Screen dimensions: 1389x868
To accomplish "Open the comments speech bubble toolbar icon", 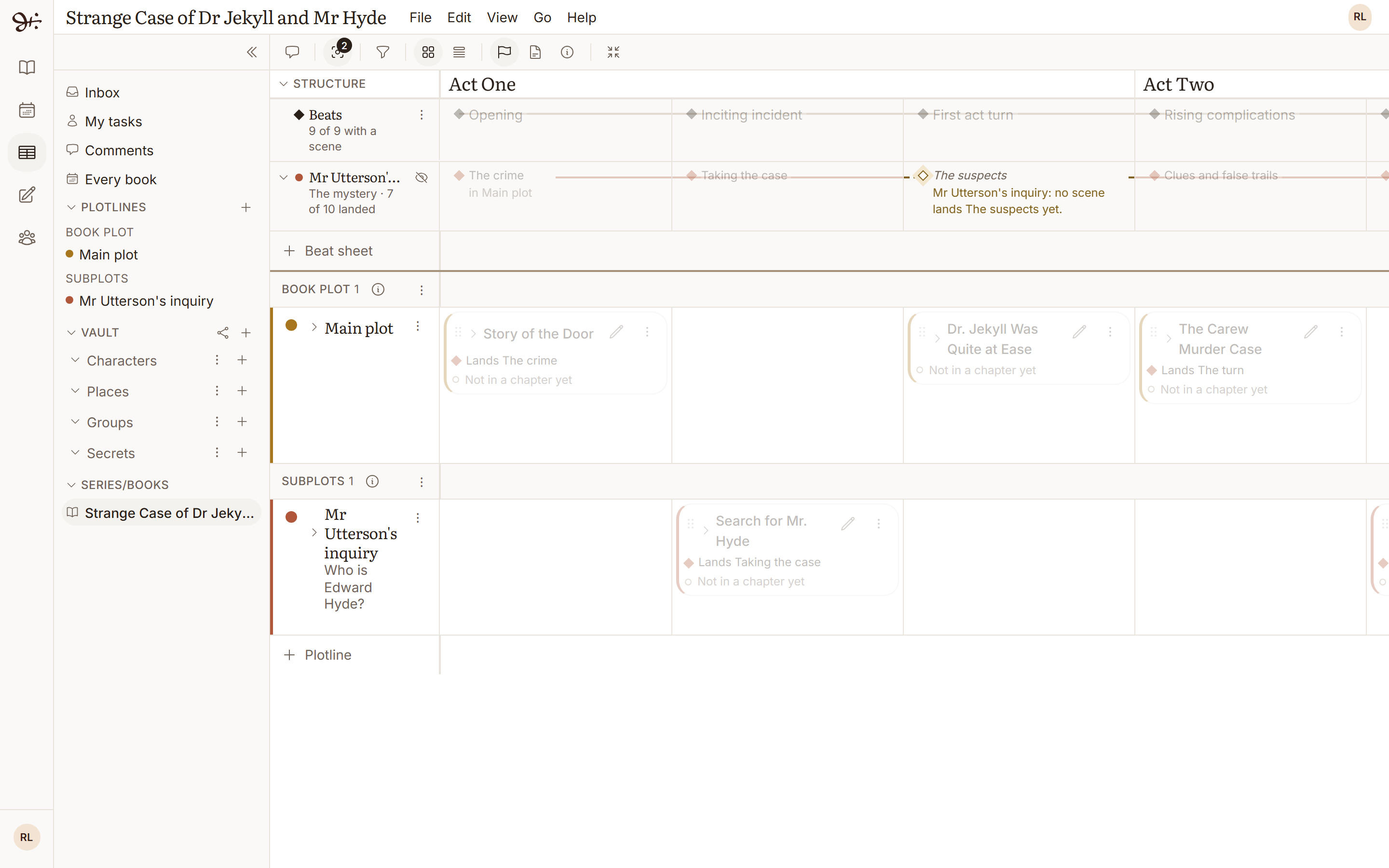I will pyautogui.click(x=292, y=52).
